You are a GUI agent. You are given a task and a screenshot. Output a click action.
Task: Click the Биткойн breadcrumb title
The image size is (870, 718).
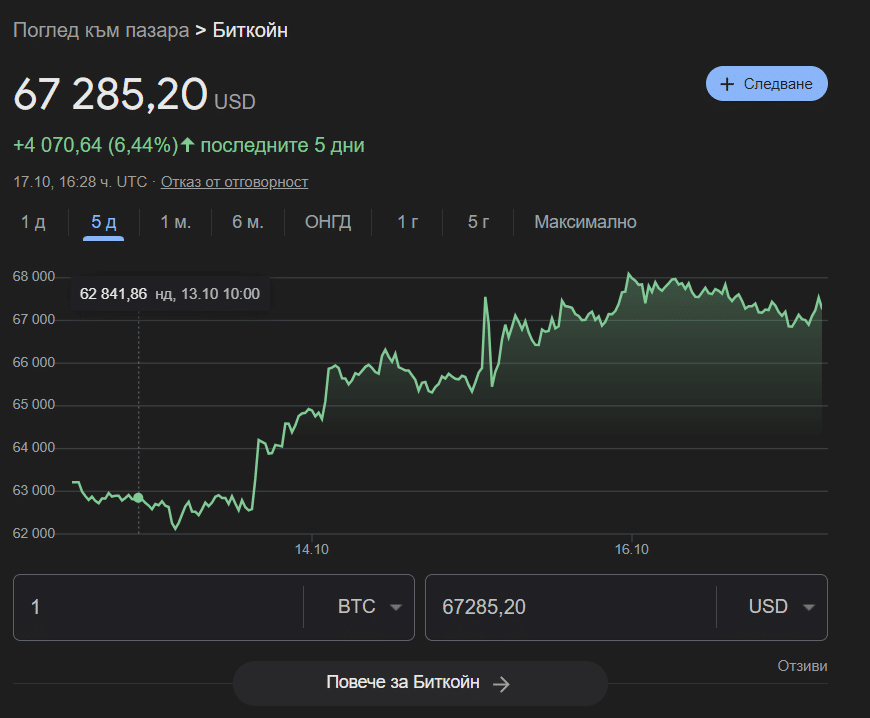click(250, 30)
